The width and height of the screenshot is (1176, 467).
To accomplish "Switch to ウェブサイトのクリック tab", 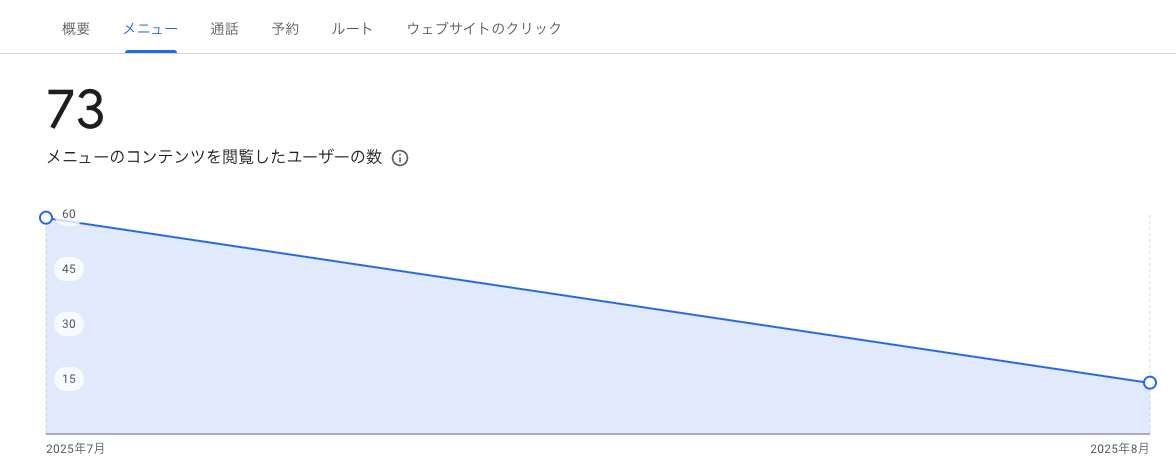I will 484,29.
